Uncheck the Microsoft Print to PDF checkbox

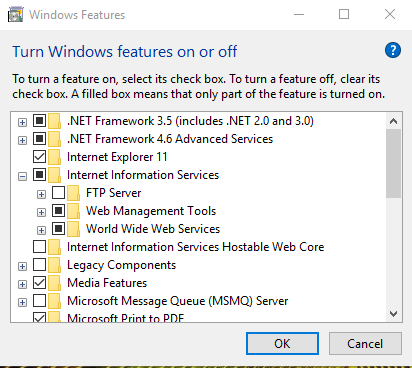(39, 317)
